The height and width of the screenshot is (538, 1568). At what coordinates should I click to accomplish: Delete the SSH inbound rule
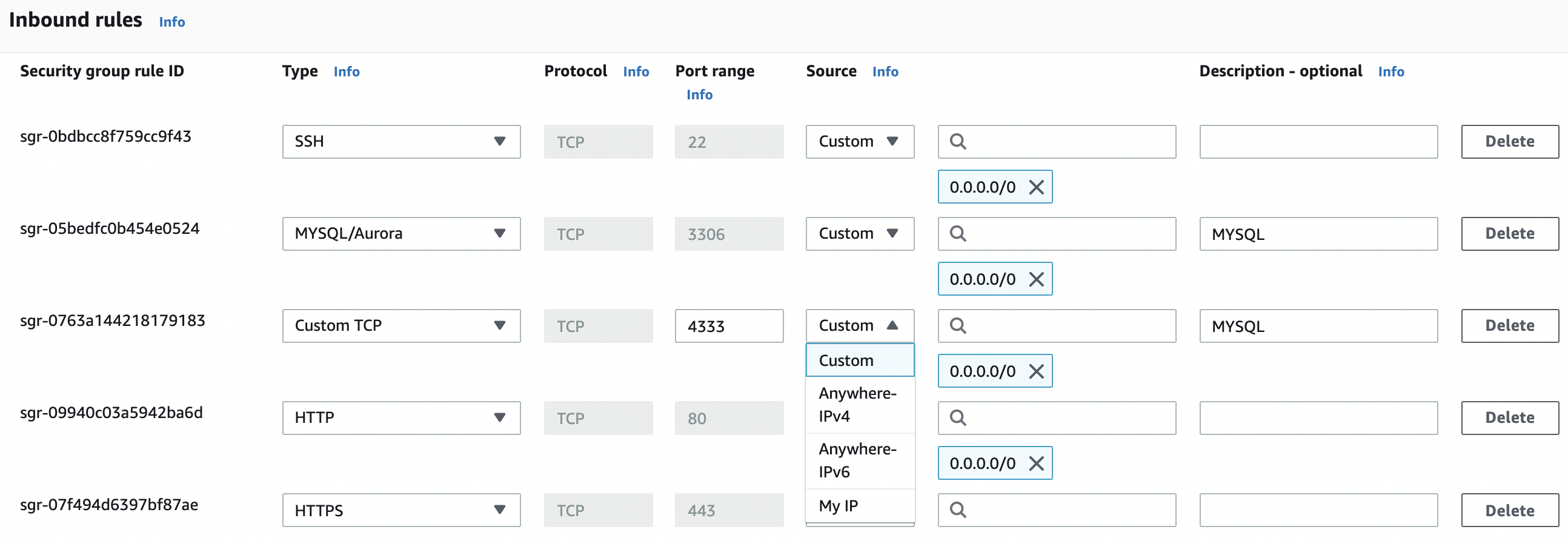coord(1510,142)
